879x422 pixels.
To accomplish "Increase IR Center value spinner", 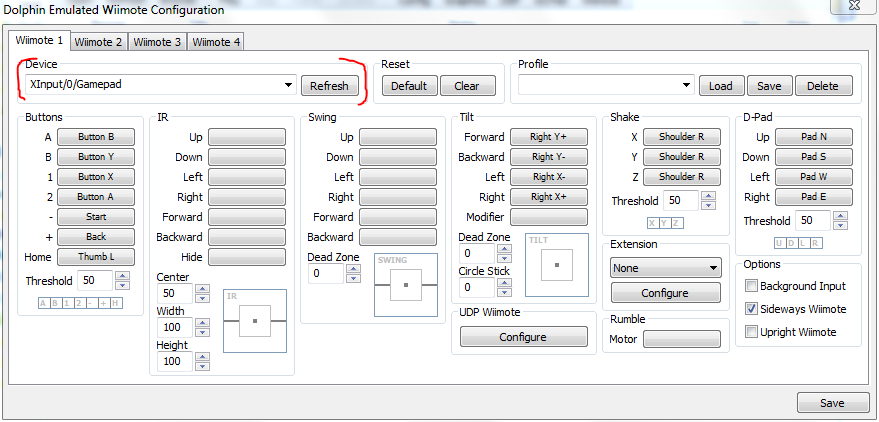I will click(x=202, y=289).
